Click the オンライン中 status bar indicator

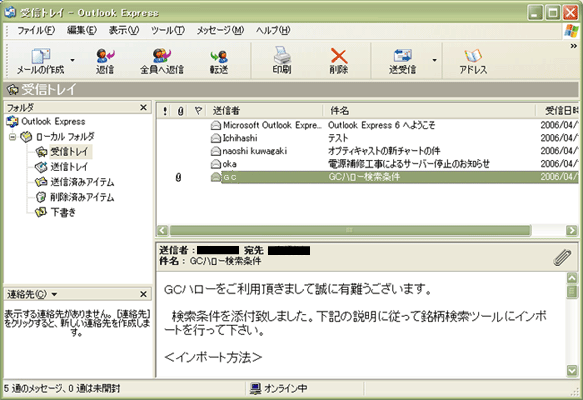coord(278,389)
